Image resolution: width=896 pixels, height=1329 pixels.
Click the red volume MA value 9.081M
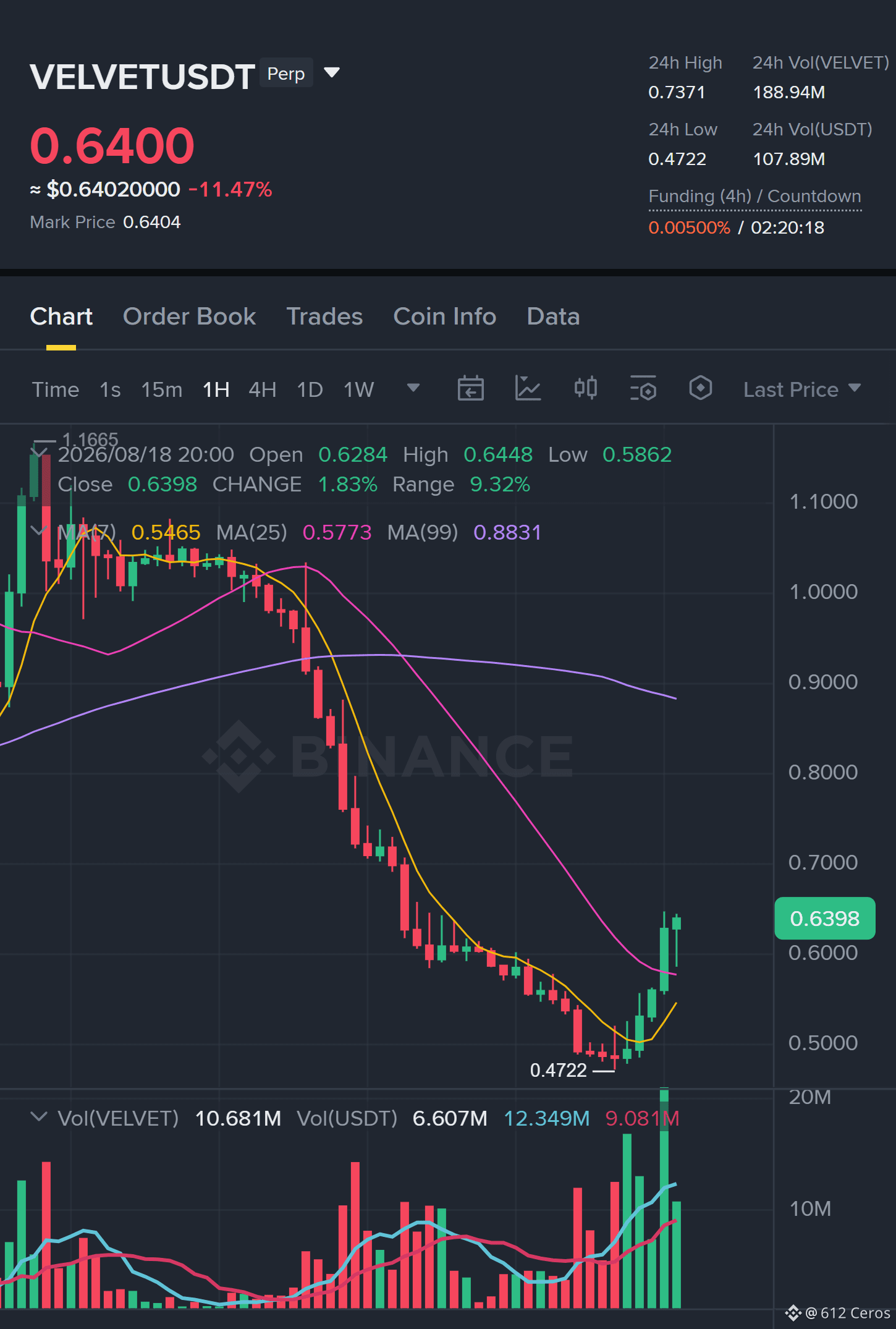[x=643, y=1118]
